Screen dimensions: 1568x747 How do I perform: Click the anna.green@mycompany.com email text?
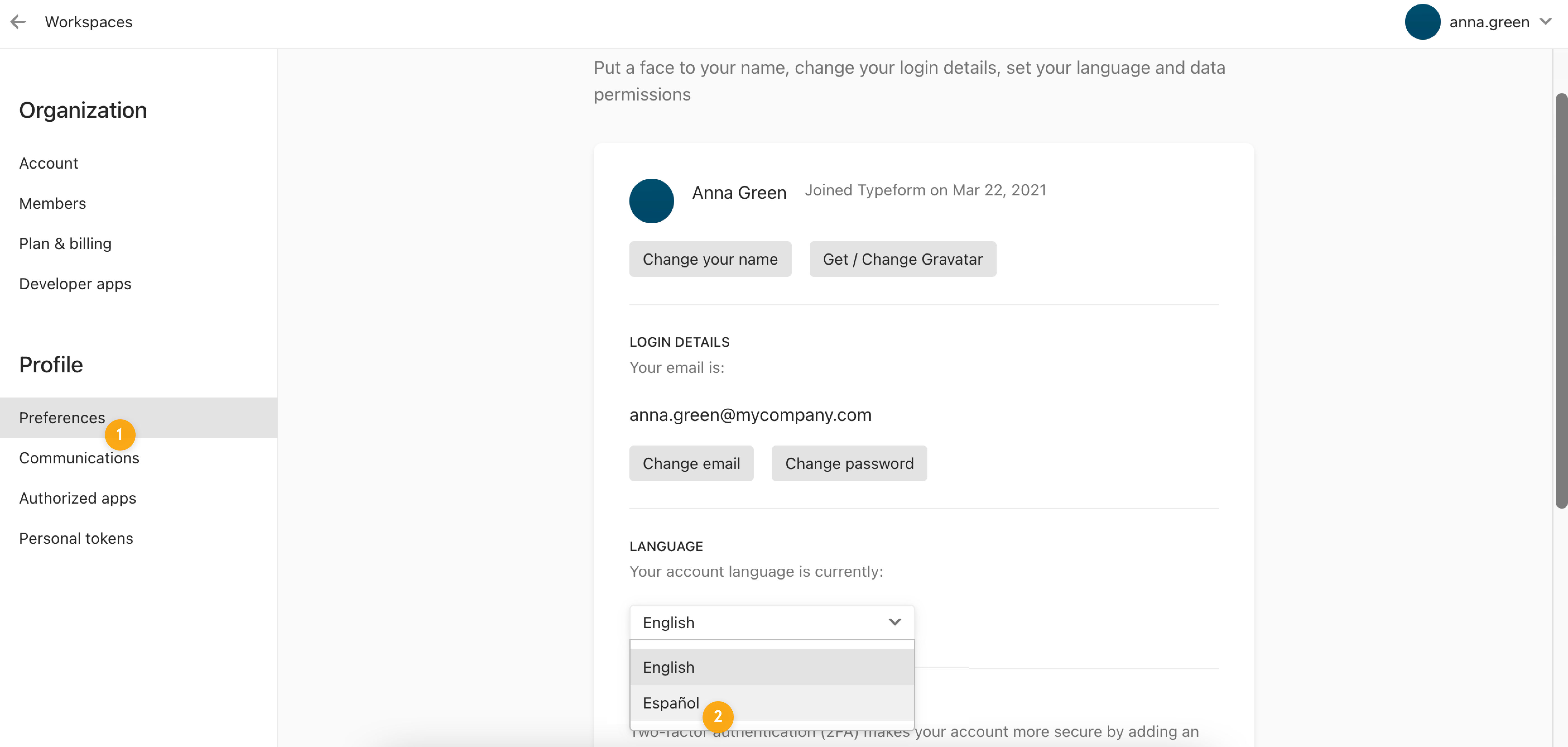coord(750,415)
